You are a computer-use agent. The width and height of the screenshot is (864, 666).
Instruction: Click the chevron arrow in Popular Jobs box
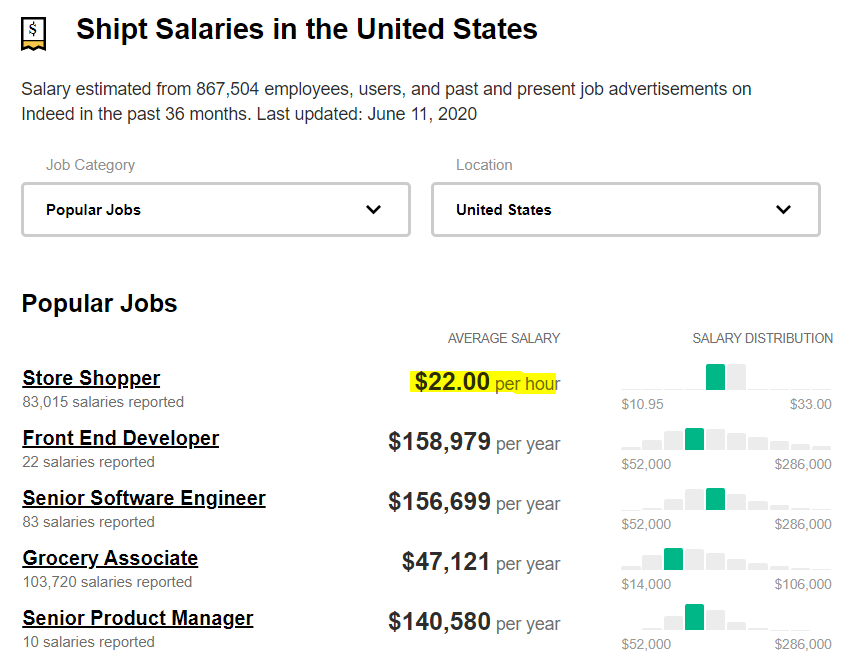click(x=373, y=210)
